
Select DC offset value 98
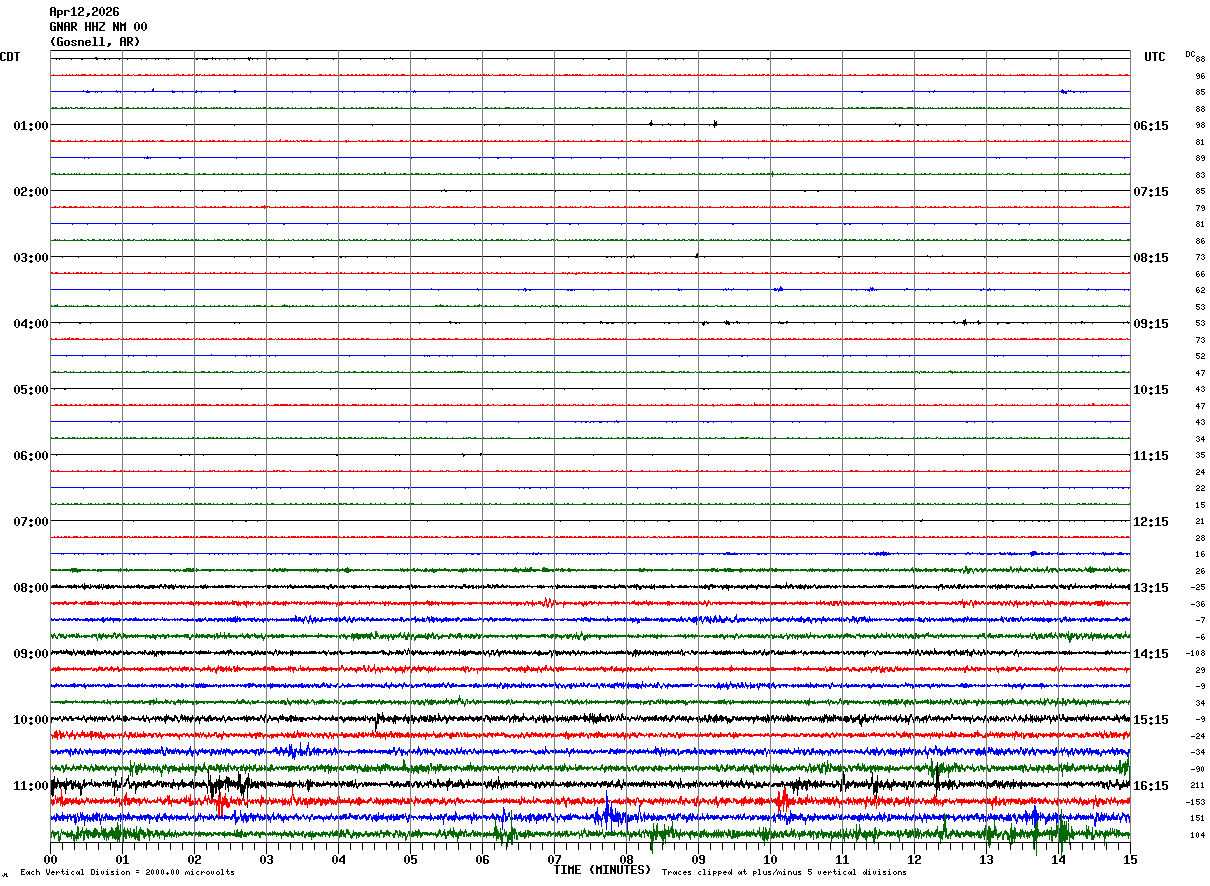coord(1200,126)
